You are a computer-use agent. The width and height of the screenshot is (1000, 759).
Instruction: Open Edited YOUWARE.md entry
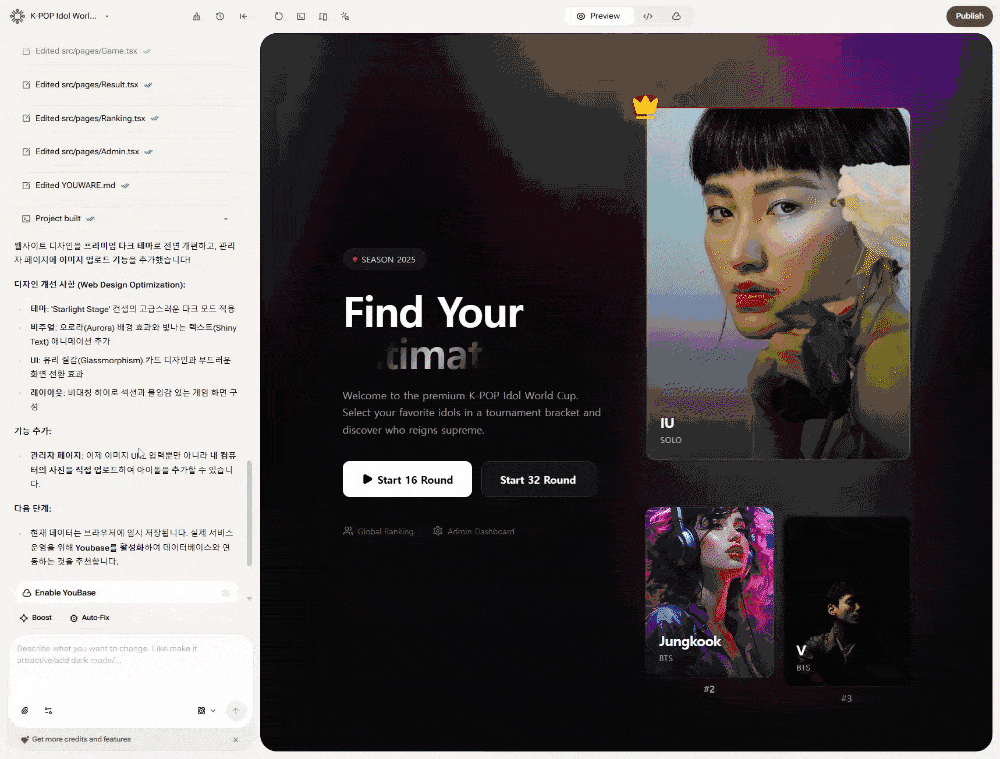tap(76, 185)
